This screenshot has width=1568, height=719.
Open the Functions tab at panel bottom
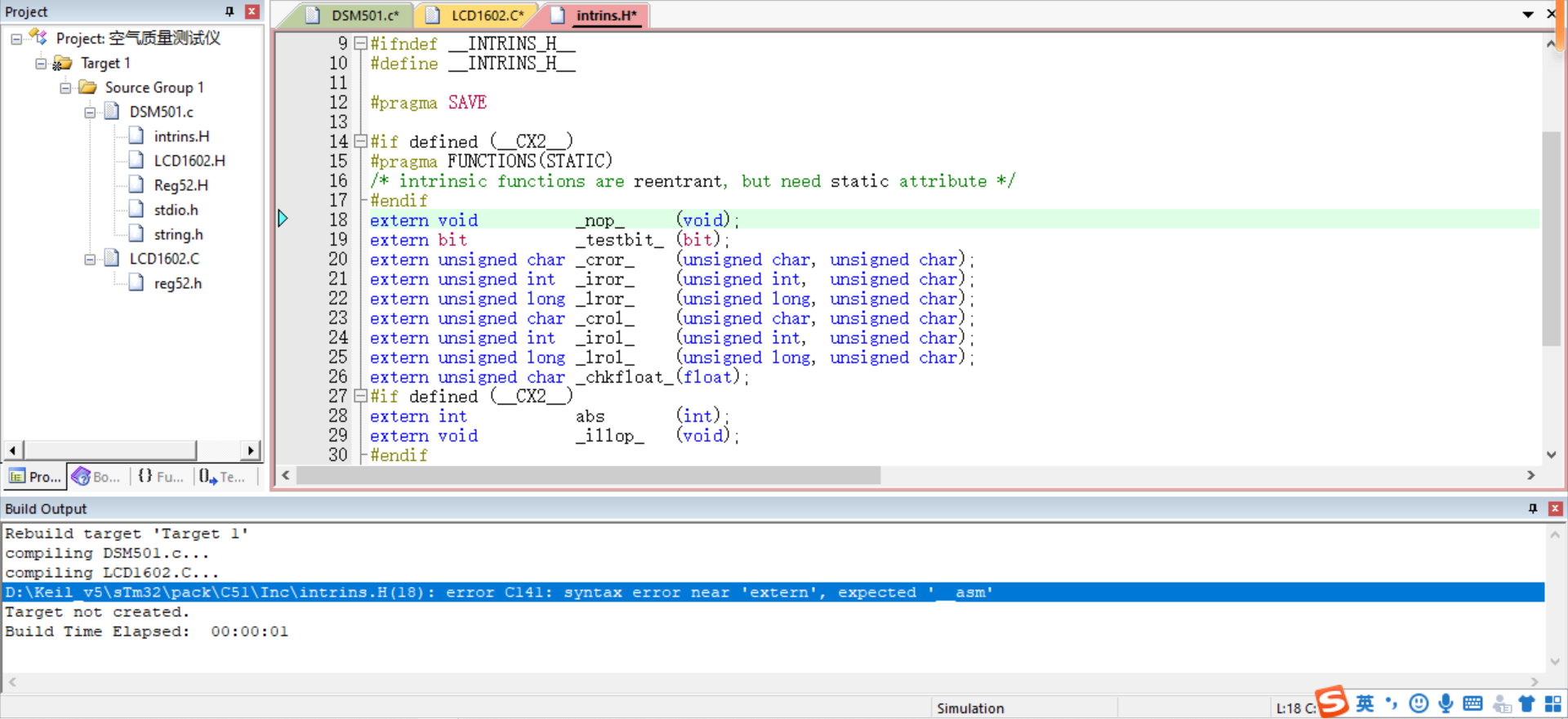tap(161, 477)
